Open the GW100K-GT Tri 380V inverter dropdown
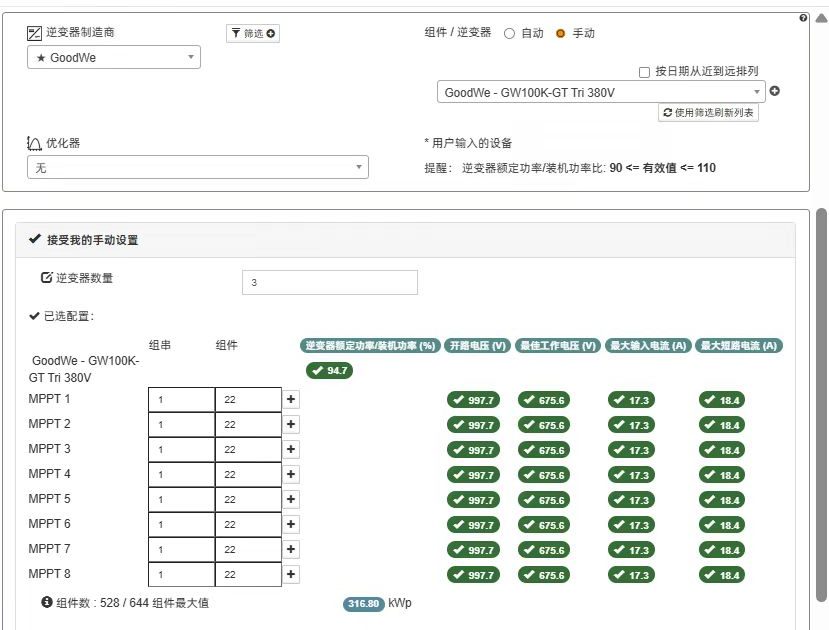The width and height of the screenshot is (829, 630). click(x=601, y=92)
